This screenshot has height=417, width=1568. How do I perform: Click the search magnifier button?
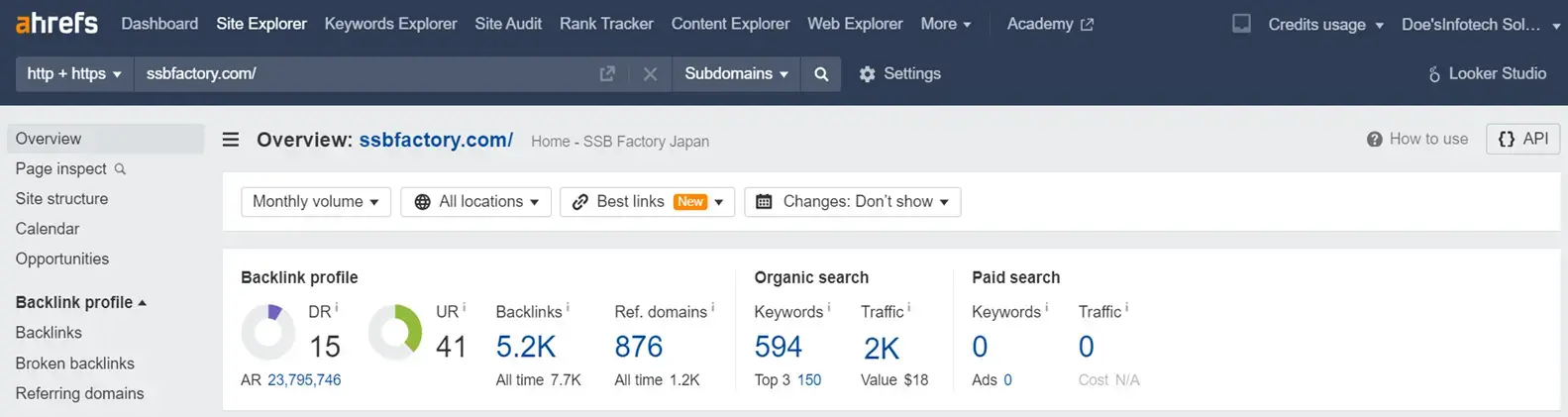pos(821,74)
